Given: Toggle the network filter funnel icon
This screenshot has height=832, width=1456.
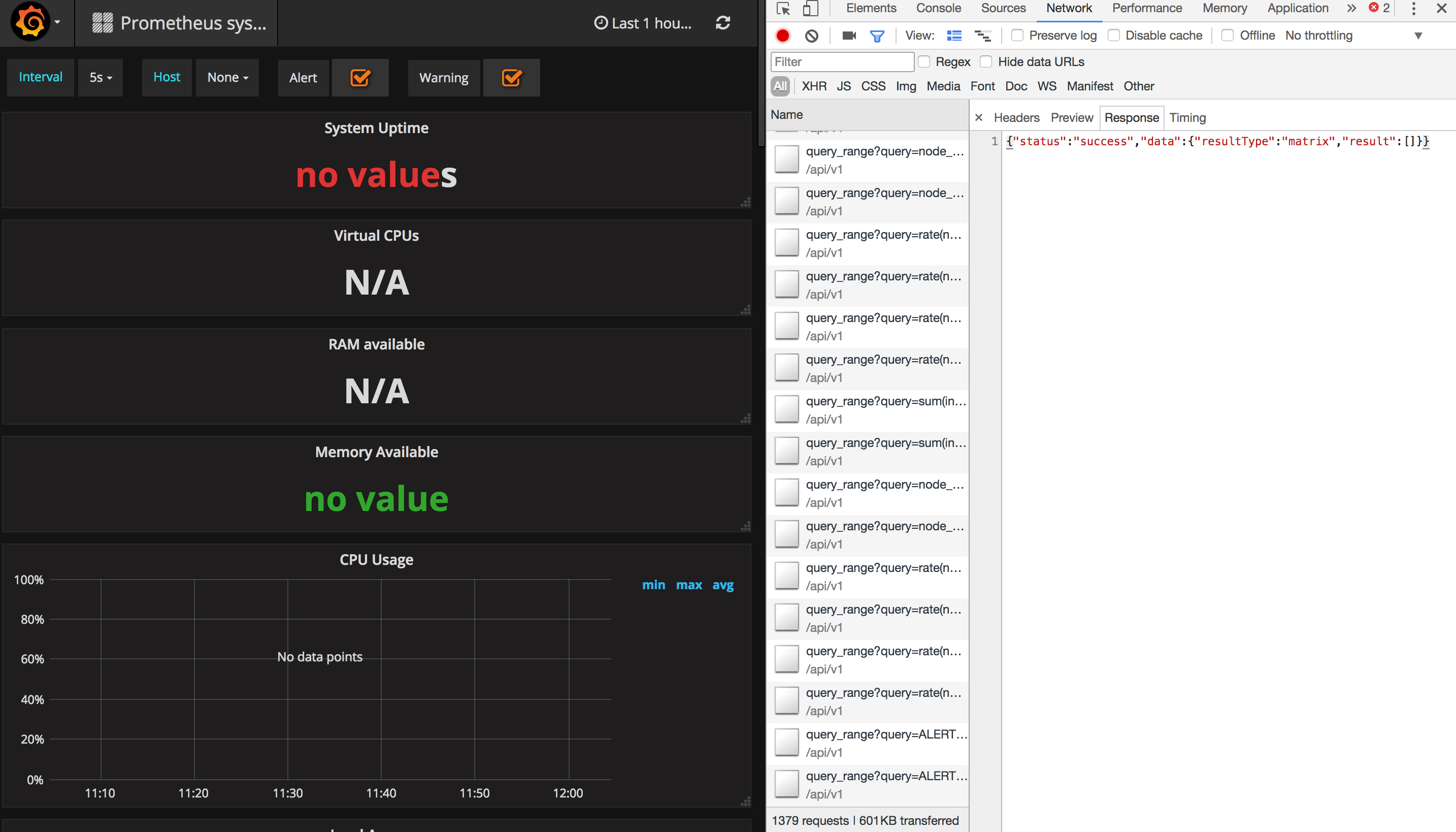Looking at the screenshot, I should coord(876,36).
